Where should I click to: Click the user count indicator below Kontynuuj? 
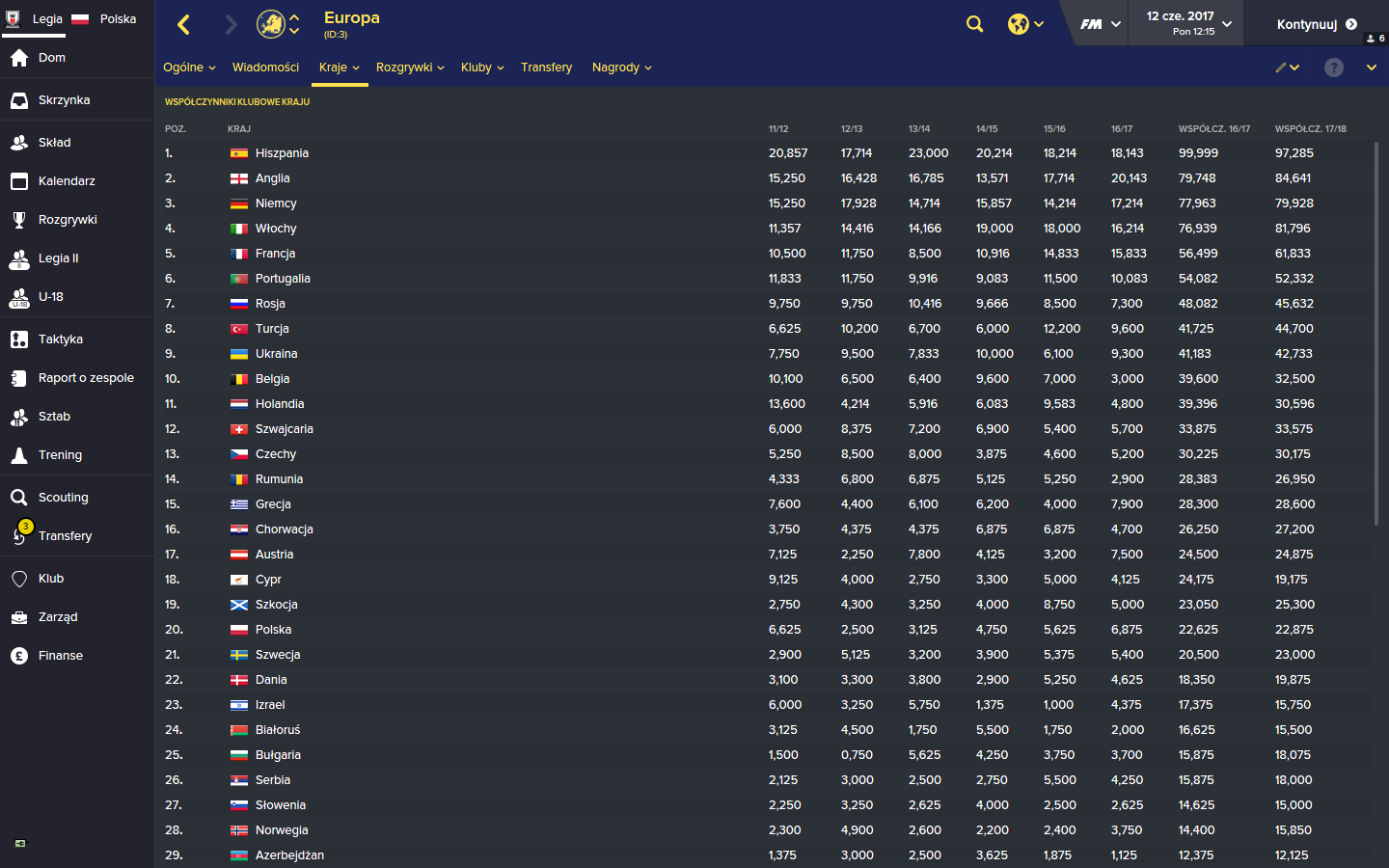pos(1375,39)
